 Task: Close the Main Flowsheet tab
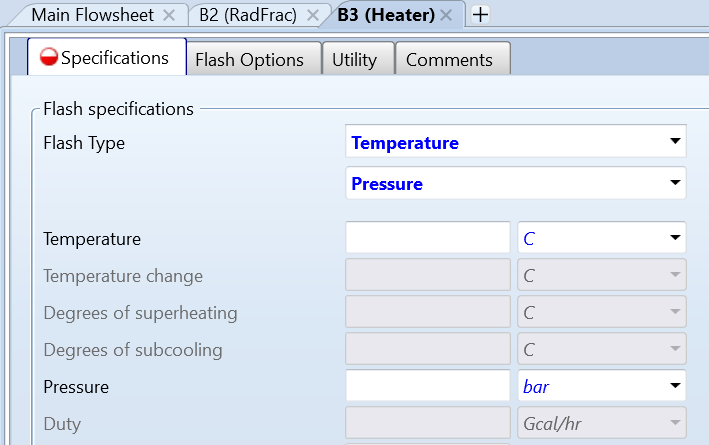tap(169, 15)
